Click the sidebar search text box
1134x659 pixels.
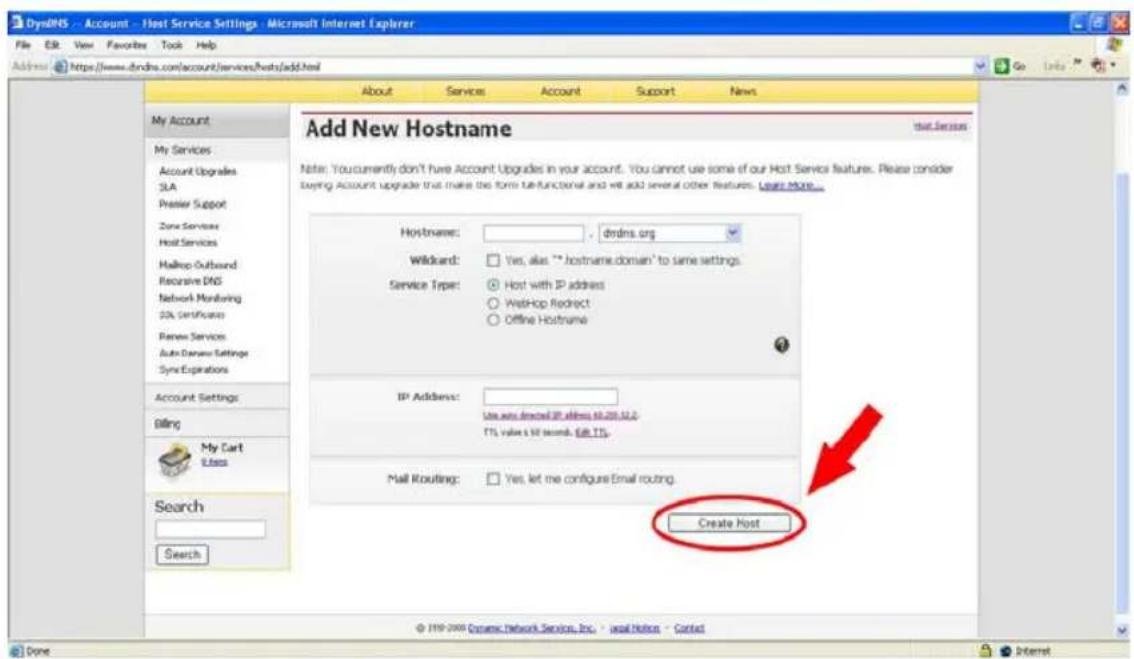coord(210,530)
